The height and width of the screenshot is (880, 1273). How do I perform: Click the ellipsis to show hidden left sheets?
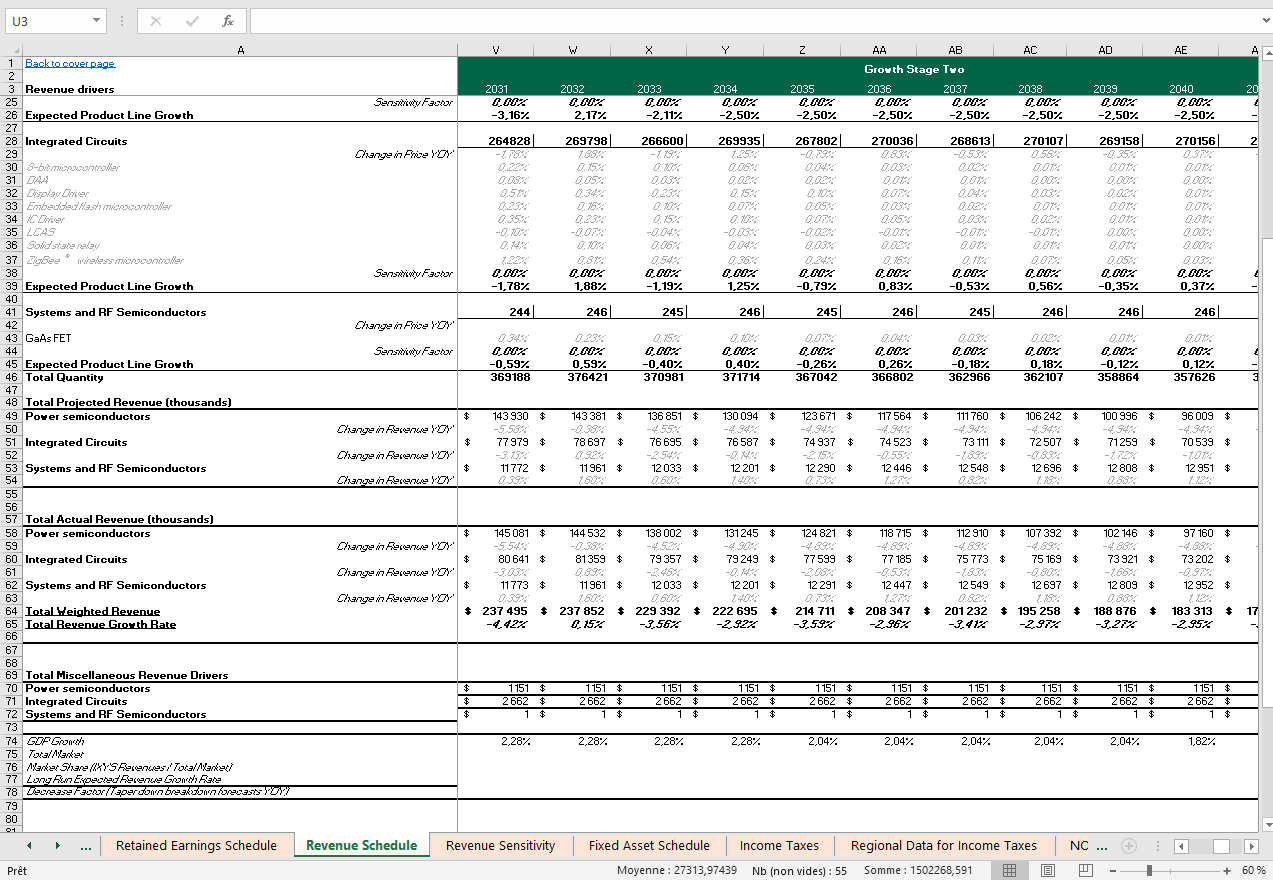coord(86,847)
